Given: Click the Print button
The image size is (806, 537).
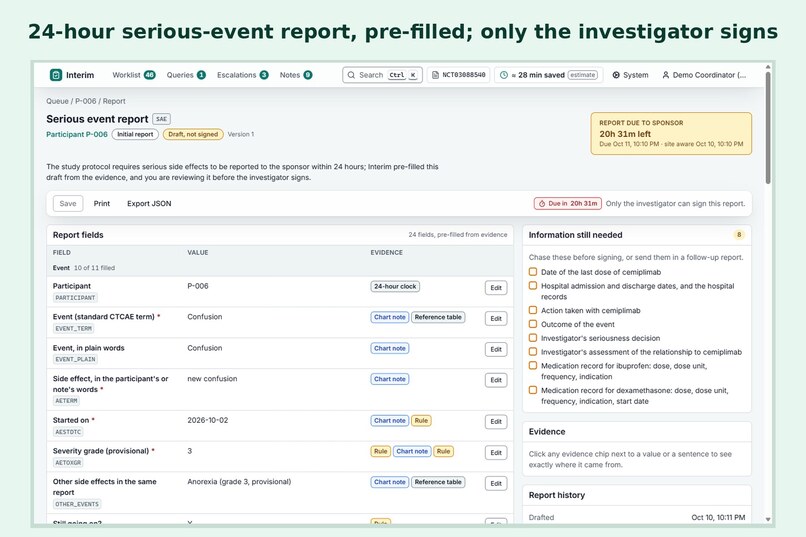Looking at the screenshot, I should [102, 203].
